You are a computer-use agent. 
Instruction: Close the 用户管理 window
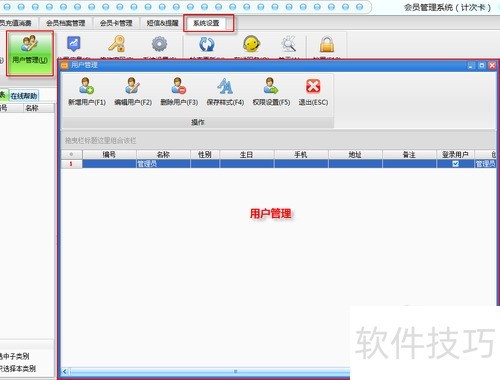click(492, 66)
